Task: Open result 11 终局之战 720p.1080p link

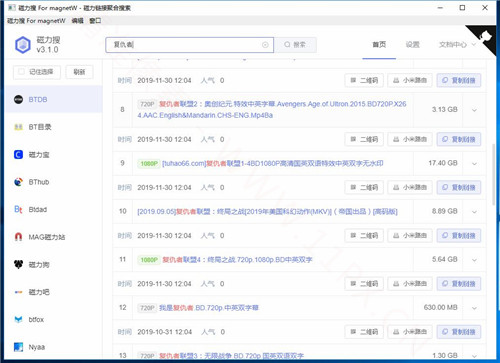Action: coord(237,260)
